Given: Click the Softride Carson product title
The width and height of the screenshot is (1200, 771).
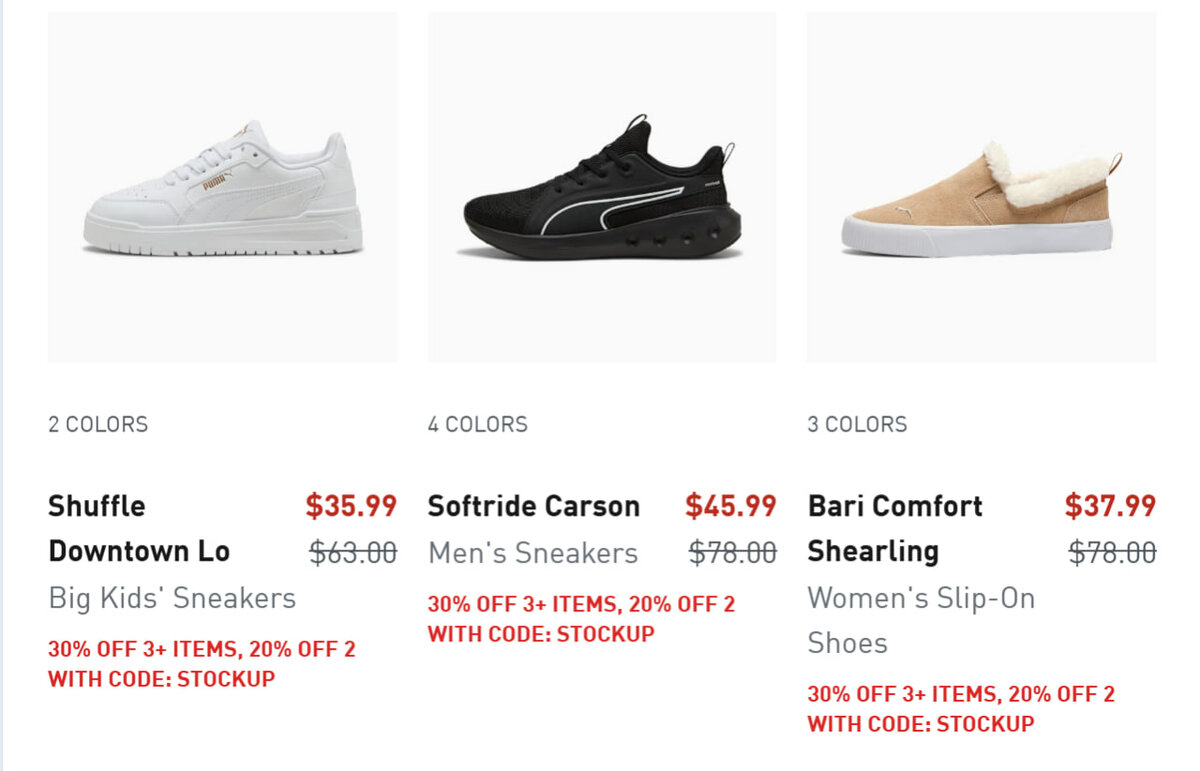Looking at the screenshot, I should pyautogui.click(x=533, y=506).
